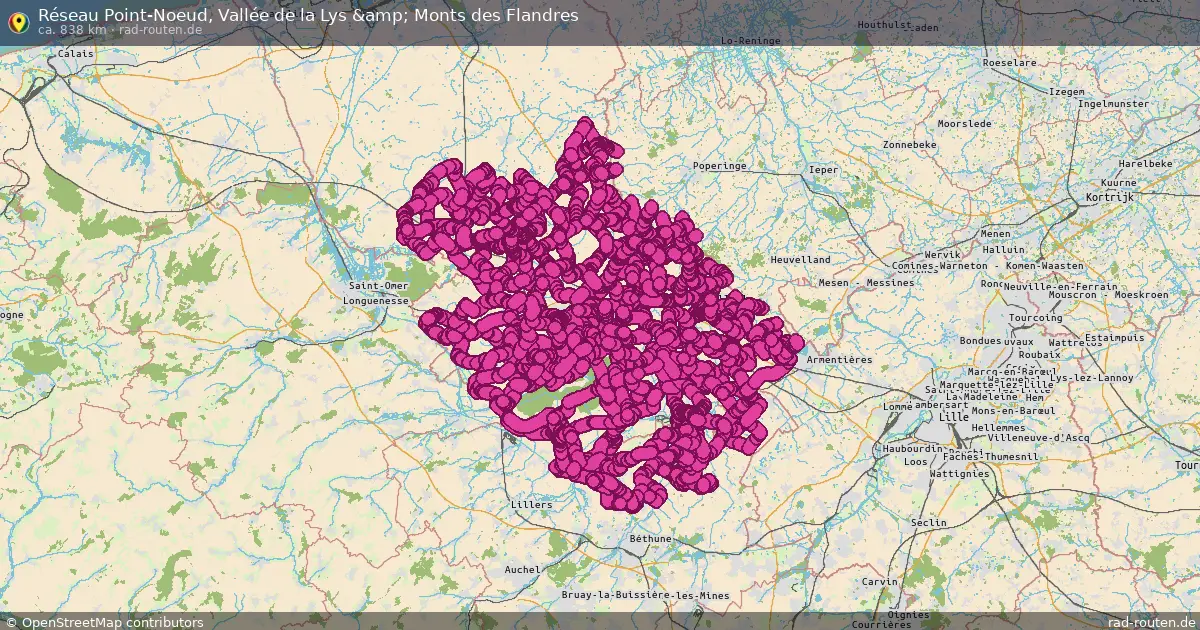The width and height of the screenshot is (1200, 630).
Task: Click the 'Lys-lez-Lannoy' map label
Action: click(1092, 378)
